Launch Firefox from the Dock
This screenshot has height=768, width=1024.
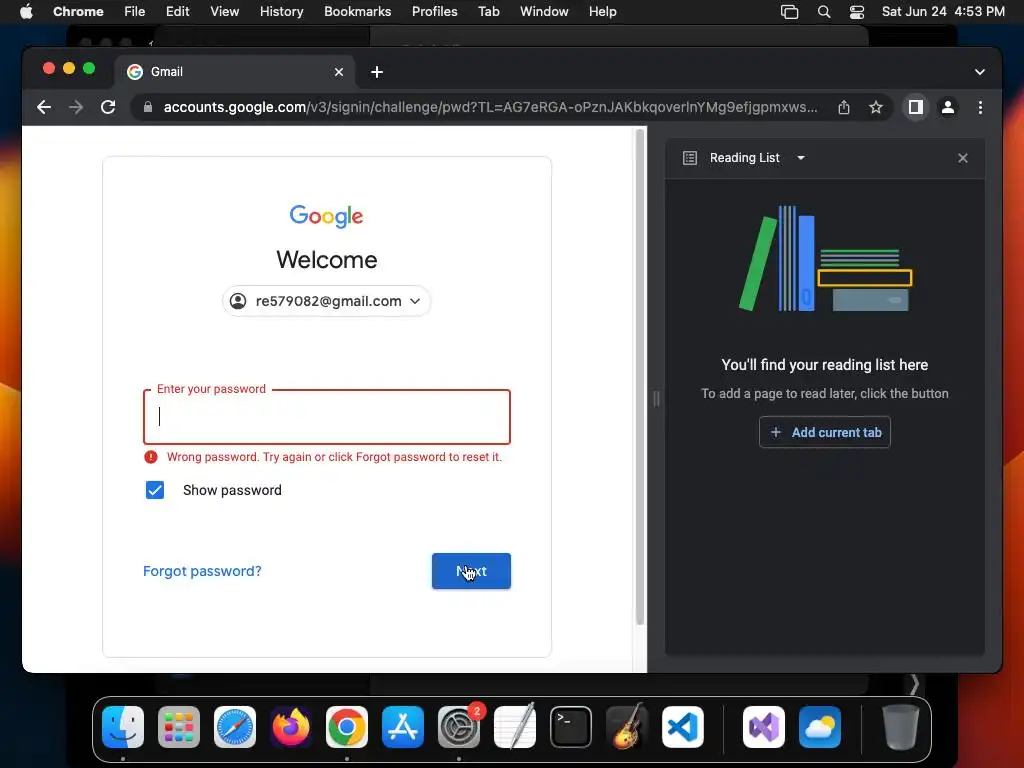click(291, 727)
